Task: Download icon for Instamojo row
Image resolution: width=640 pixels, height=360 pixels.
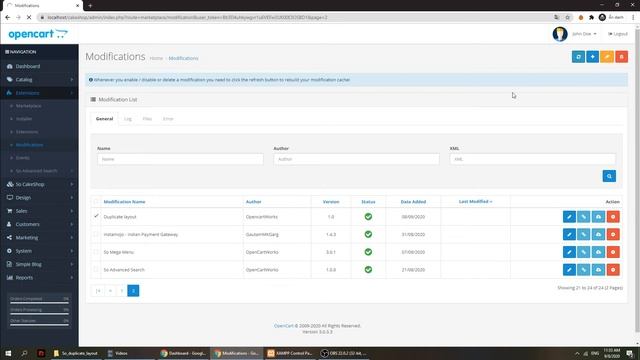Action: point(598,234)
